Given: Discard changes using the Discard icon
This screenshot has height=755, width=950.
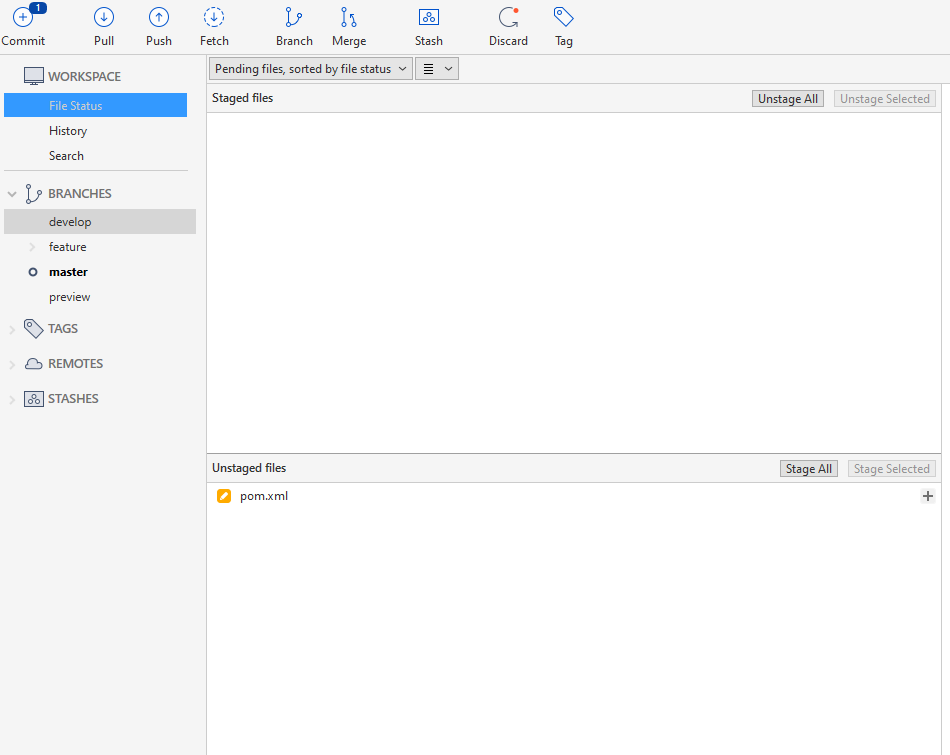Looking at the screenshot, I should 508,17.
